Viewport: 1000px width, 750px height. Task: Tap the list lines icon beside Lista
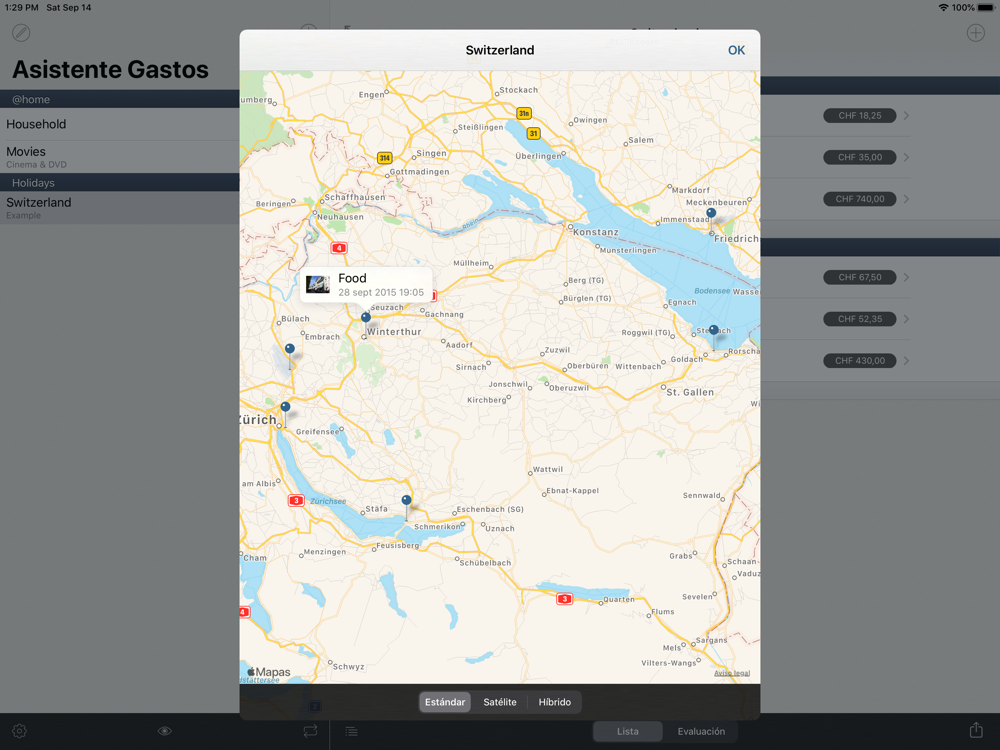(351, 731)
